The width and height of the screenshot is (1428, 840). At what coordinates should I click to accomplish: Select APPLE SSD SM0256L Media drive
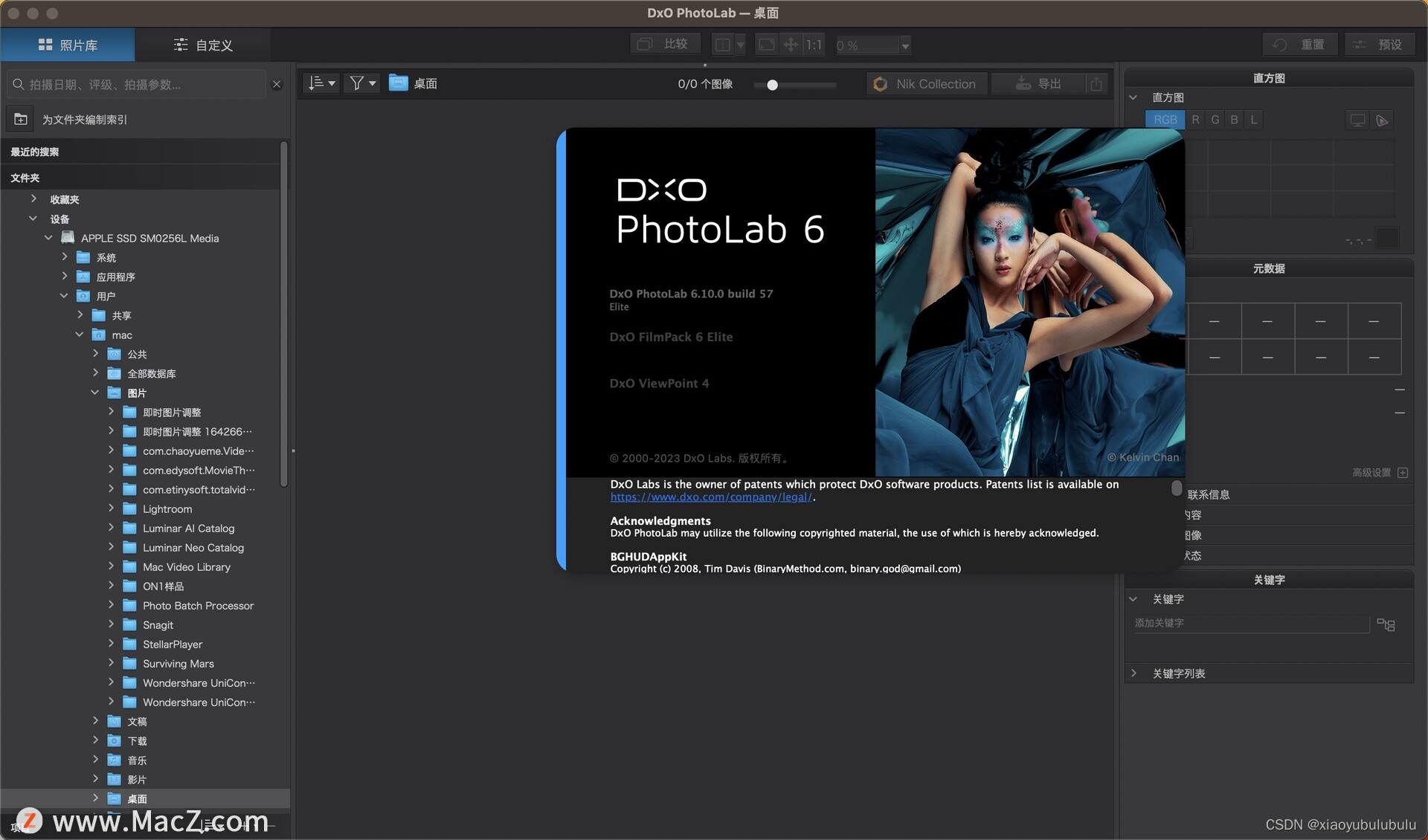click(149, 238)
